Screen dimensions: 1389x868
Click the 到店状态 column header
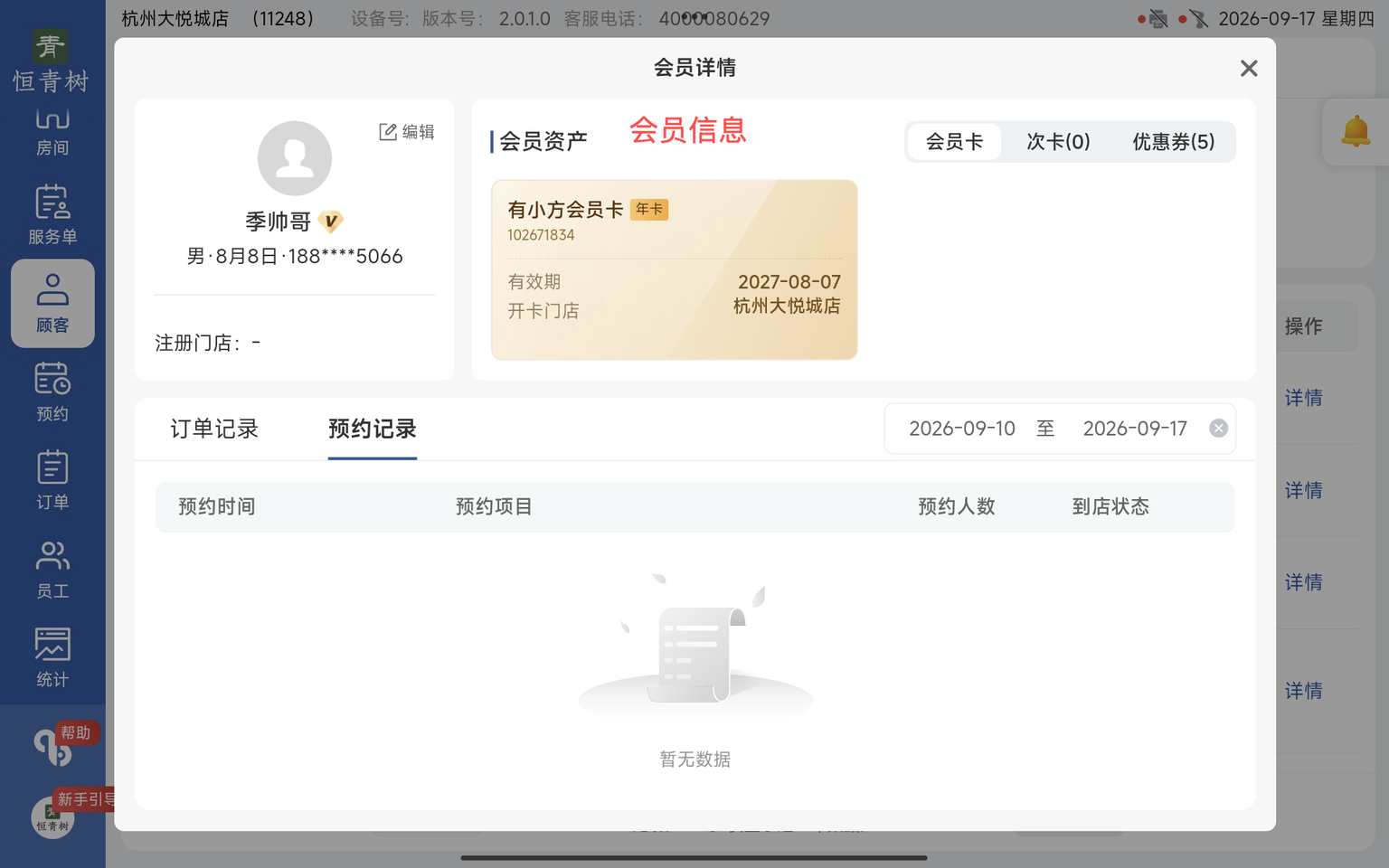(x=1110, y=506)
